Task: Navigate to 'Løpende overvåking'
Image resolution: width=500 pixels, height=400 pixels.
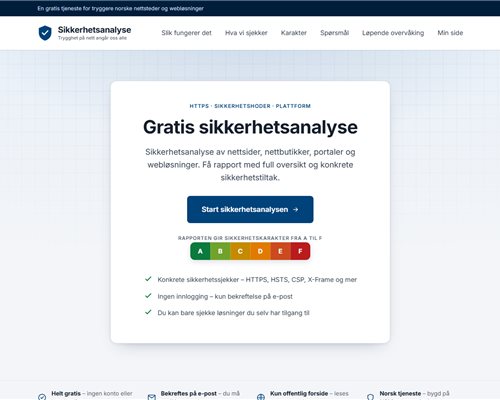Action: (x=393, y=33)
